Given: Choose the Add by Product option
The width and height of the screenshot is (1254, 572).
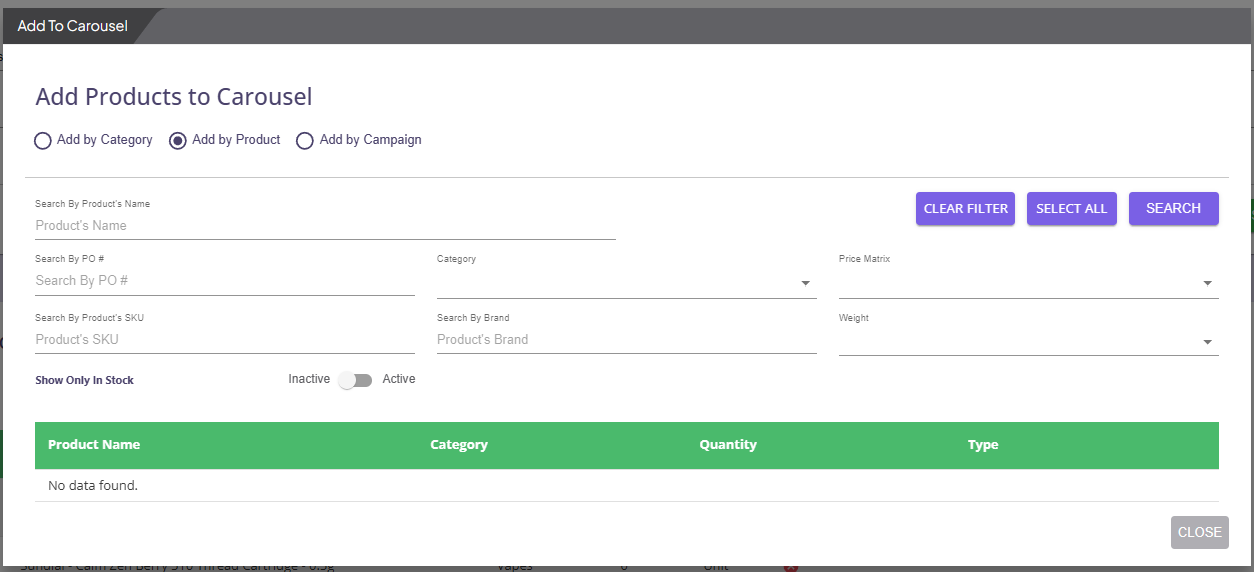Looking at the screenshot, I should (x=178, y=141).
